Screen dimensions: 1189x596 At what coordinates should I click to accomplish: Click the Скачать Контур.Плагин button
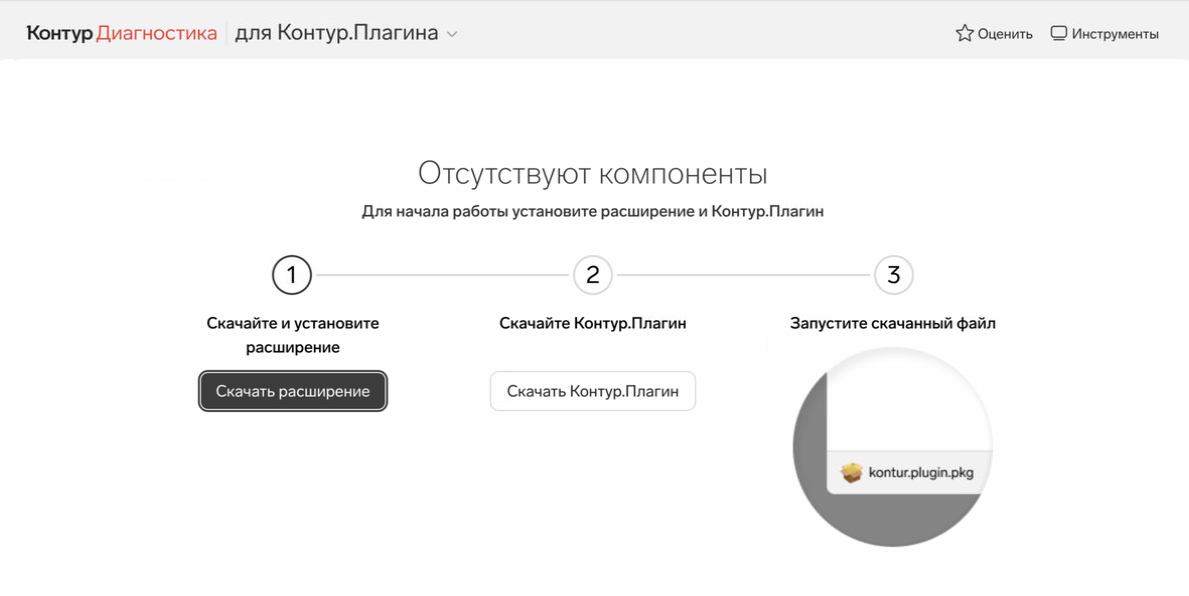(x=593, y=391)
